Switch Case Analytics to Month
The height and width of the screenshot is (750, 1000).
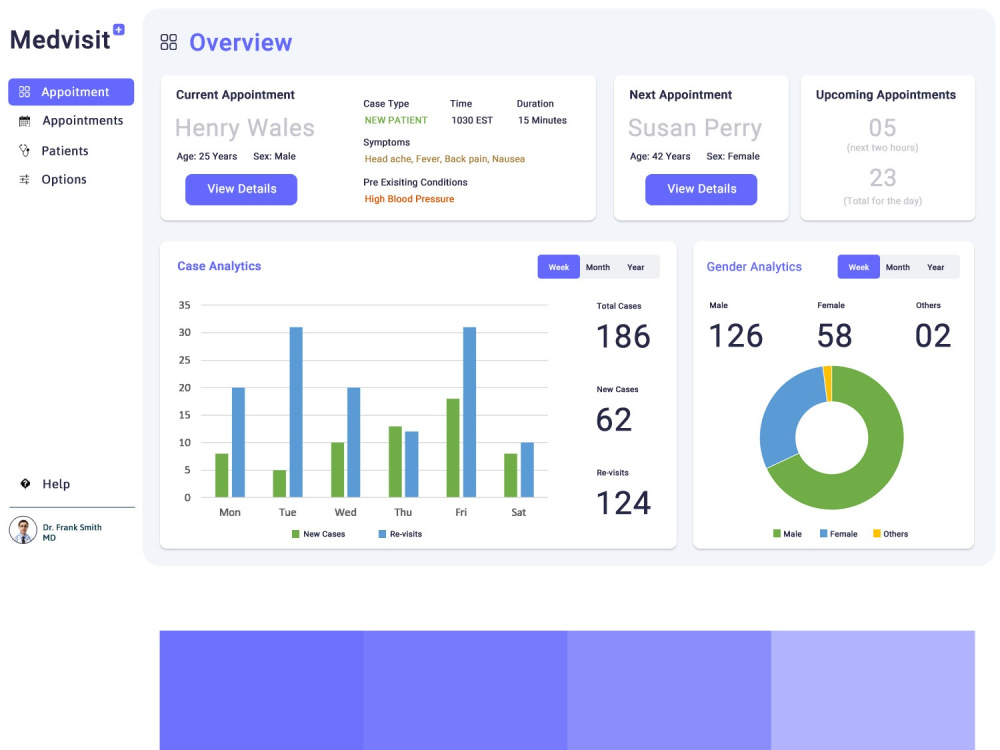(598, 267)
